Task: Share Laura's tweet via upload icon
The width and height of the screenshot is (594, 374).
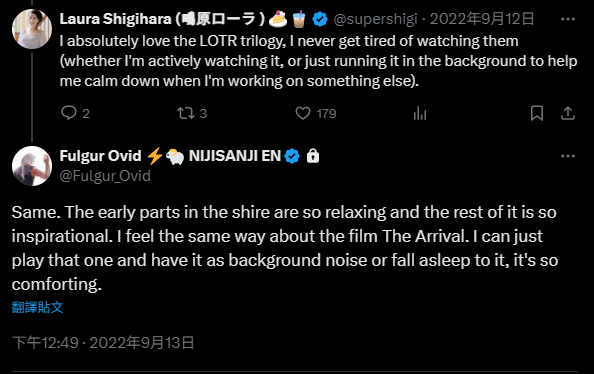Action: click(567, 113)
